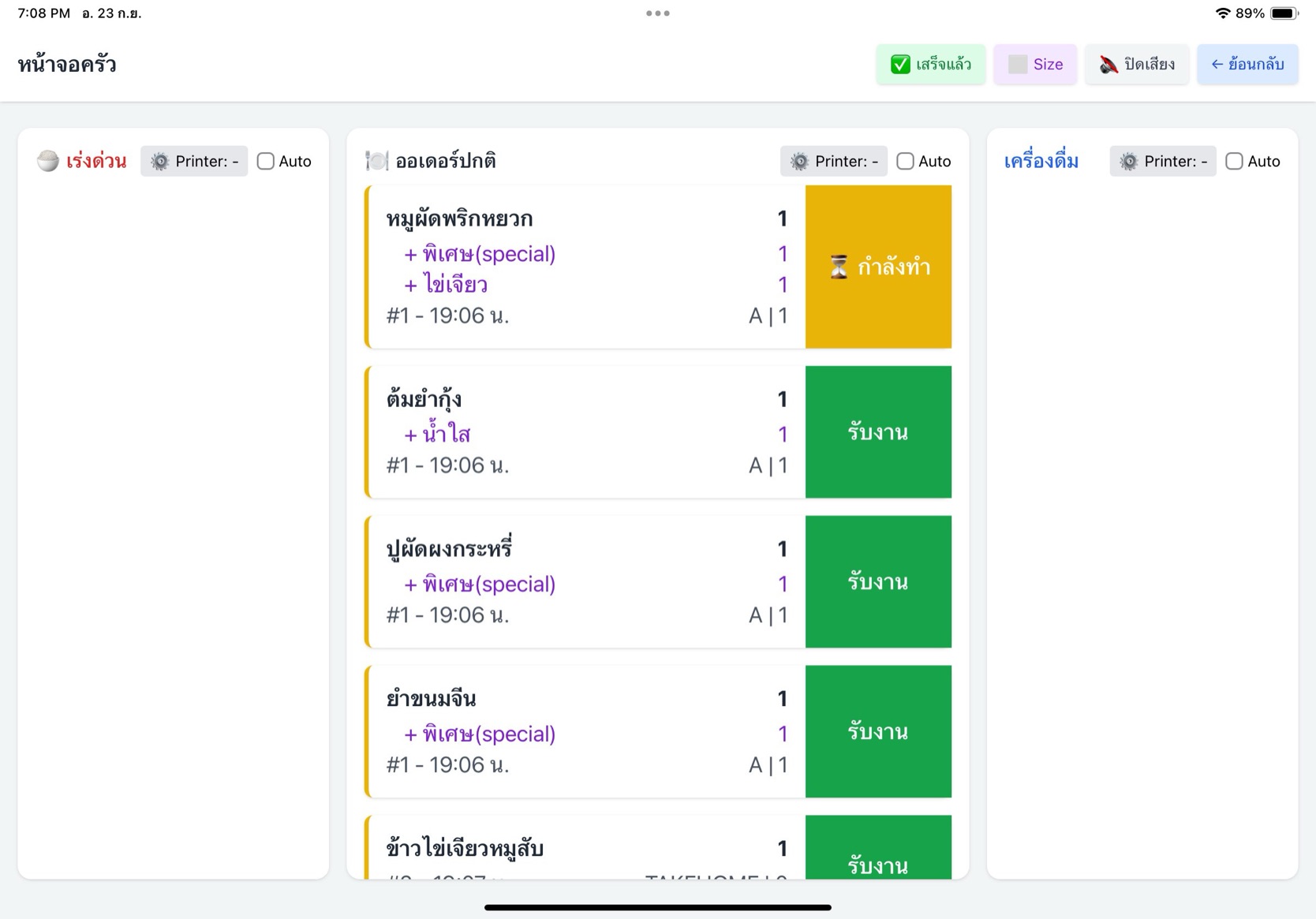Accept the ต้มยำกุ้ง order with รับงาน
The width and height of the screenshot is (1316, 919).
[x=877, y=432]
